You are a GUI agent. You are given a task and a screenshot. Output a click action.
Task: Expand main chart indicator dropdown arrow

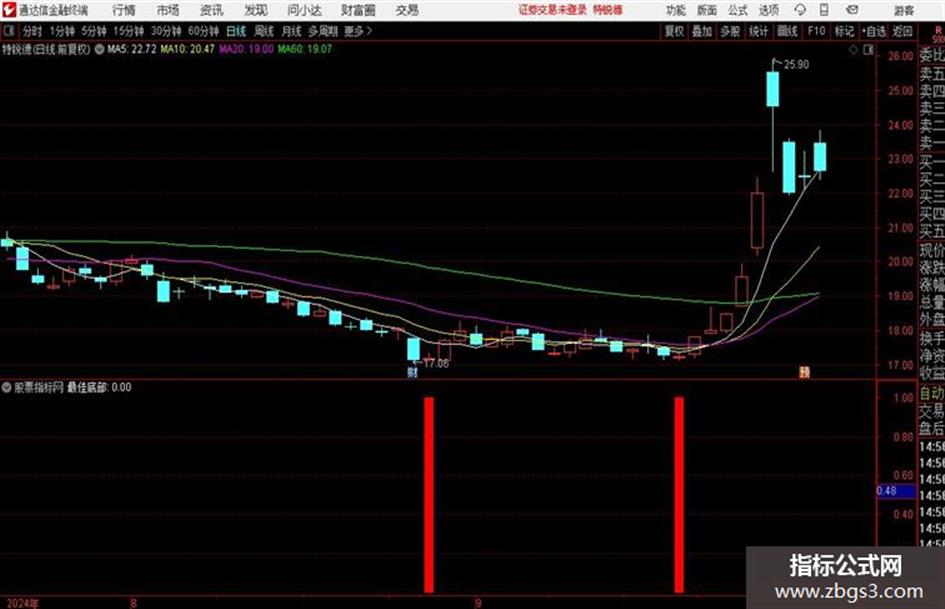pos(99,49)
